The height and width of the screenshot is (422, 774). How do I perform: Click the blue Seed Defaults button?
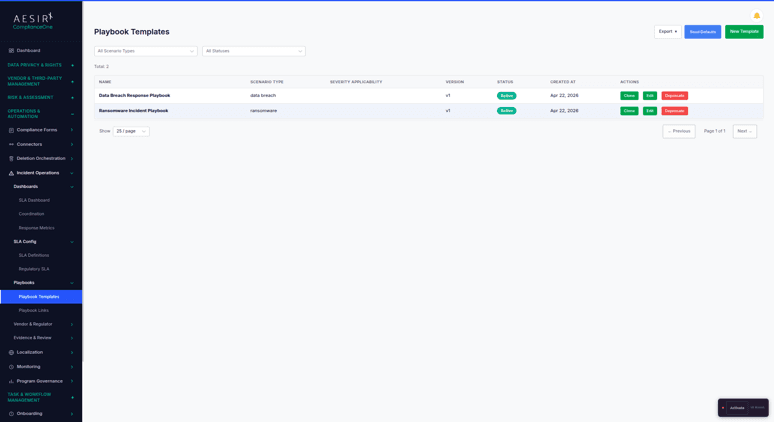702,32
